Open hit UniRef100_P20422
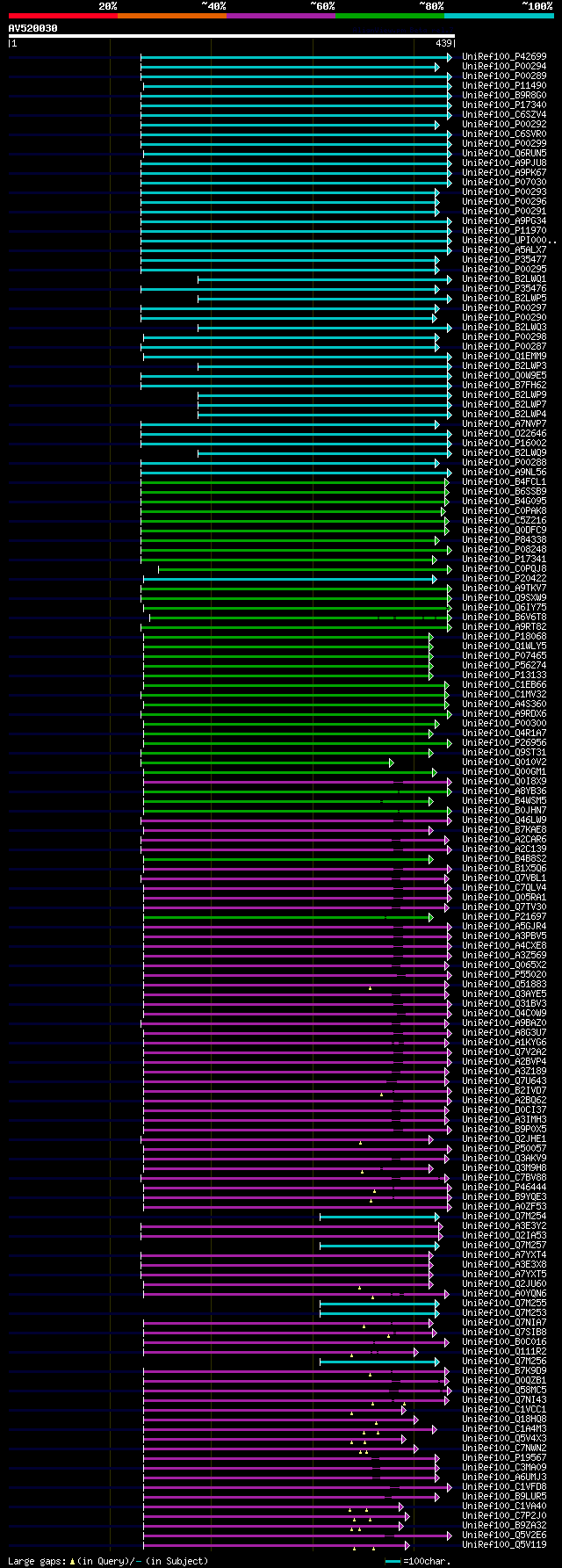562x1568 pixels. coord(504,579)
